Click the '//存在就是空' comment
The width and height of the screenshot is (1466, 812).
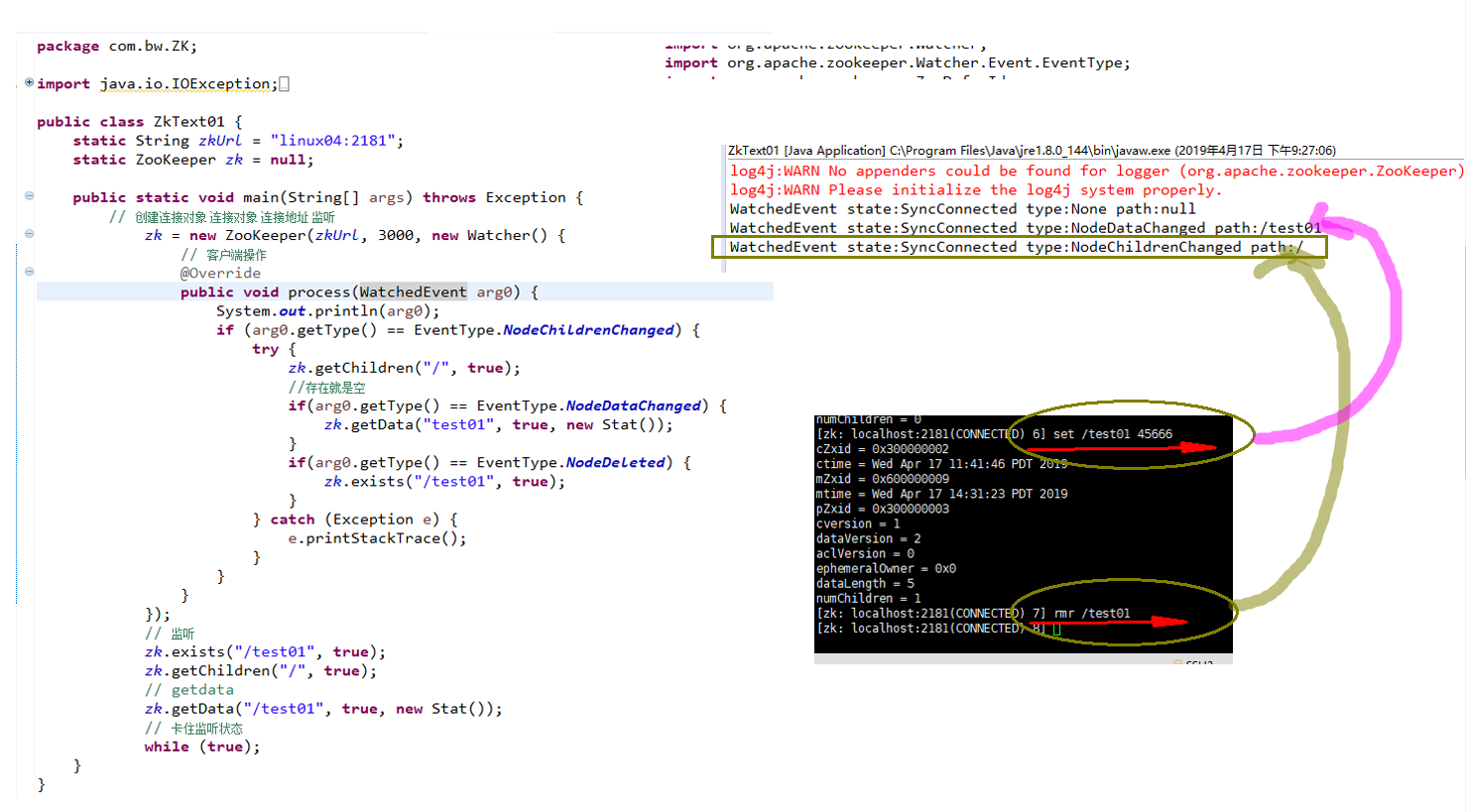[327, 388]
